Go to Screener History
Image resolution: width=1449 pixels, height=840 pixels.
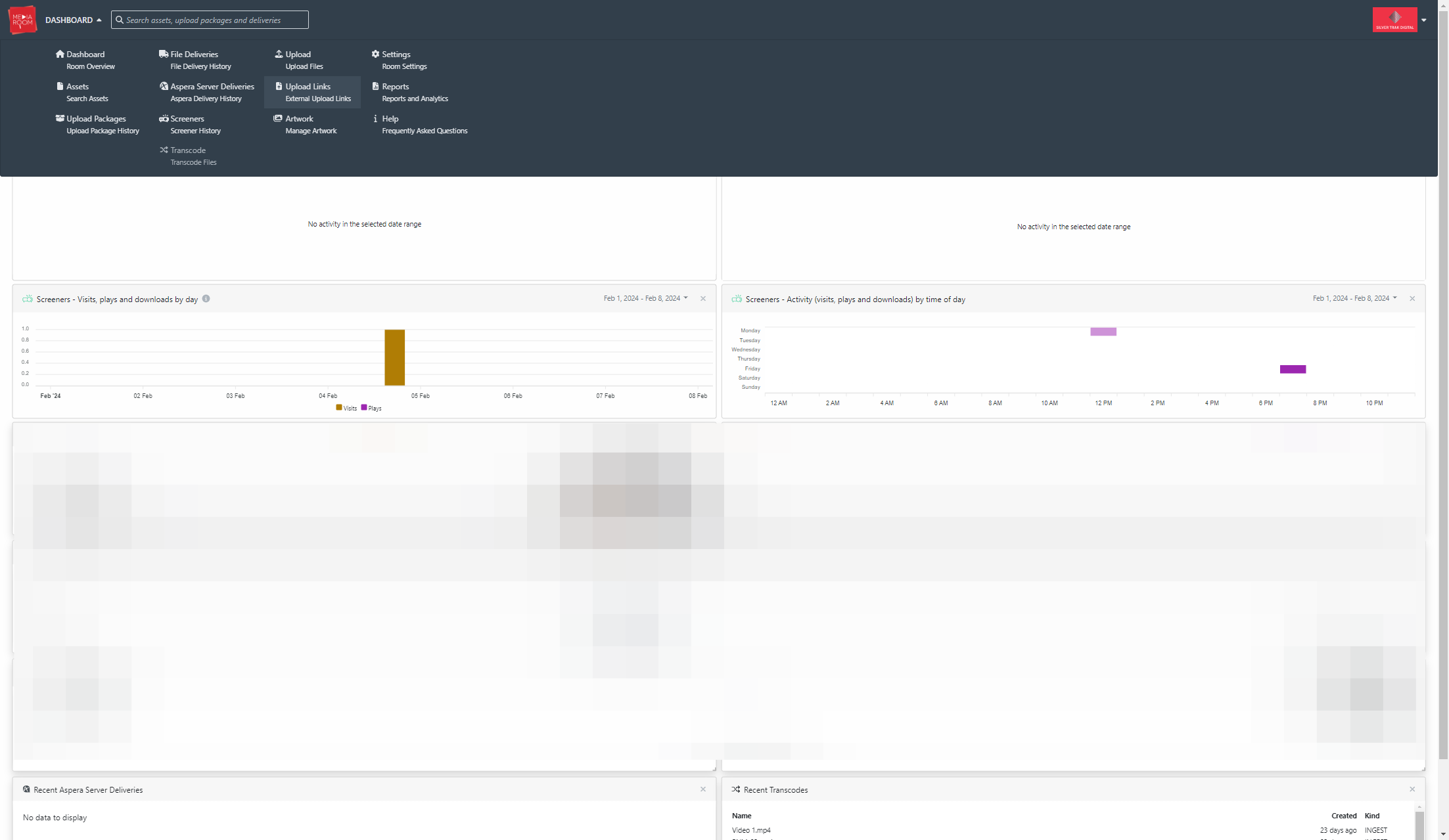point(196,131)
